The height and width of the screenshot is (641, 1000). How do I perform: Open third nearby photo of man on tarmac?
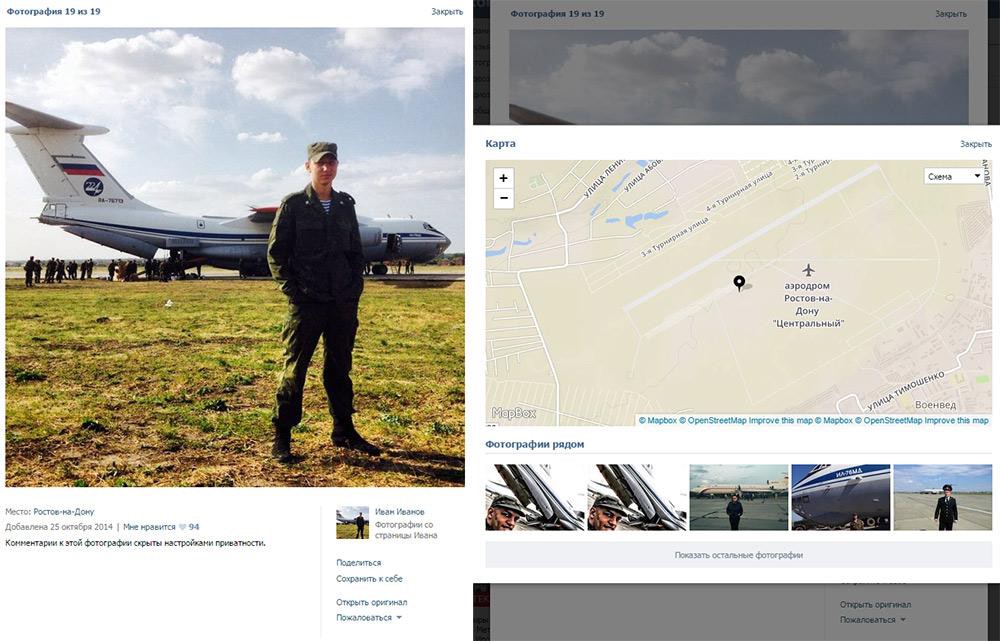coord(739,497)
